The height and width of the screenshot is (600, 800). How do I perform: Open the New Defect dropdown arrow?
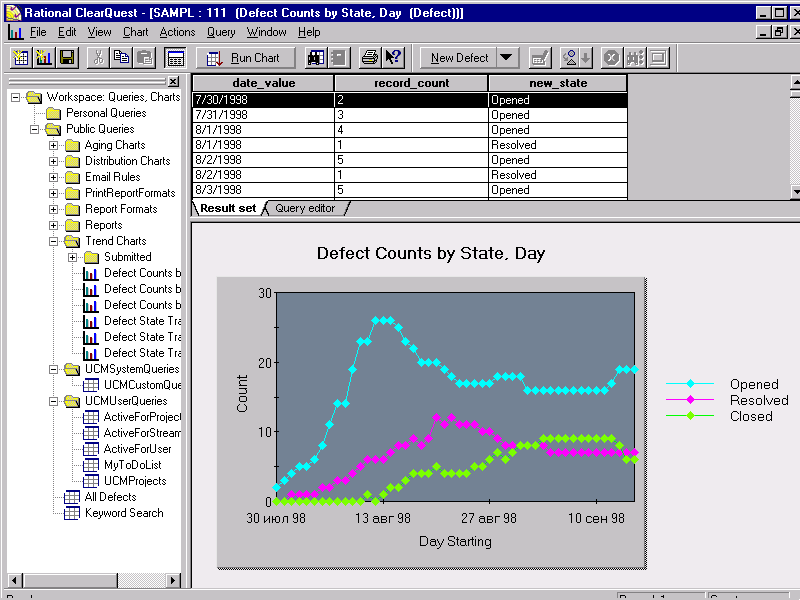[x=506, y=58]
